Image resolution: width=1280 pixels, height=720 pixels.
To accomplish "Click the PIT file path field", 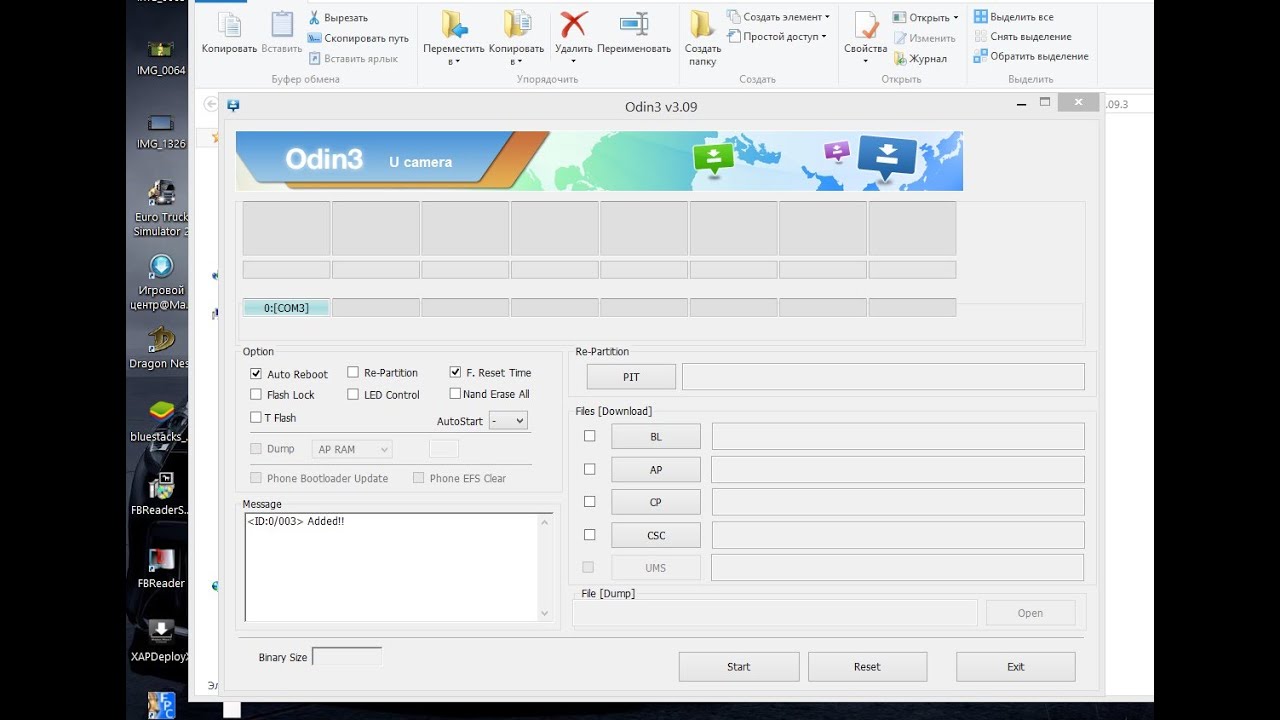I will point(883,377).
